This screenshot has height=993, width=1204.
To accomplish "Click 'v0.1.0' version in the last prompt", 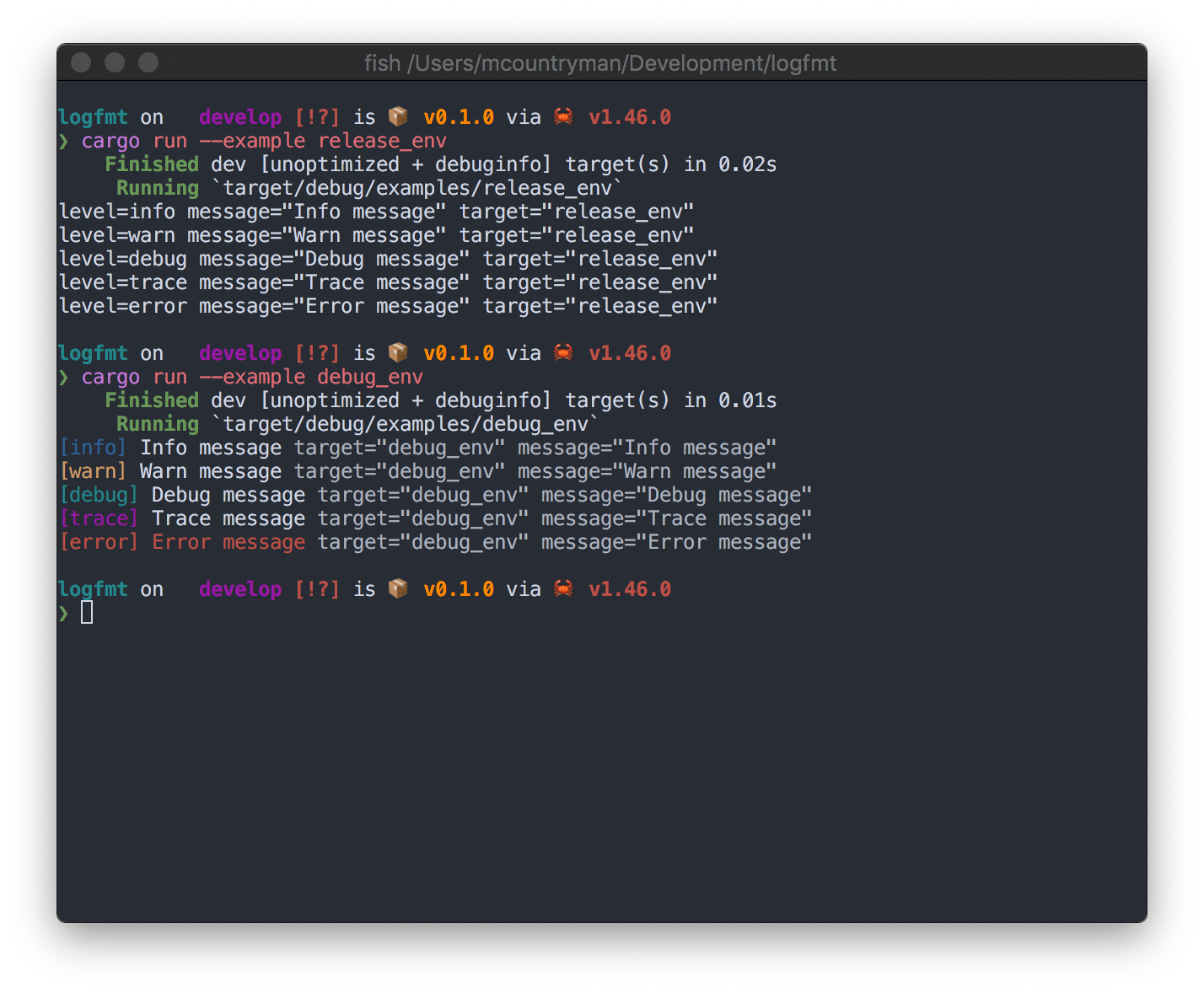I will [459, 589].
